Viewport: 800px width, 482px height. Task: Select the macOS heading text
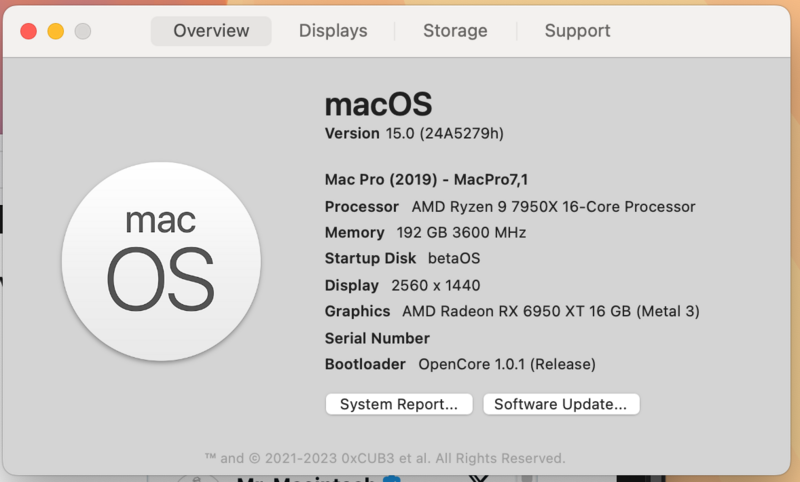coord(379,104)
